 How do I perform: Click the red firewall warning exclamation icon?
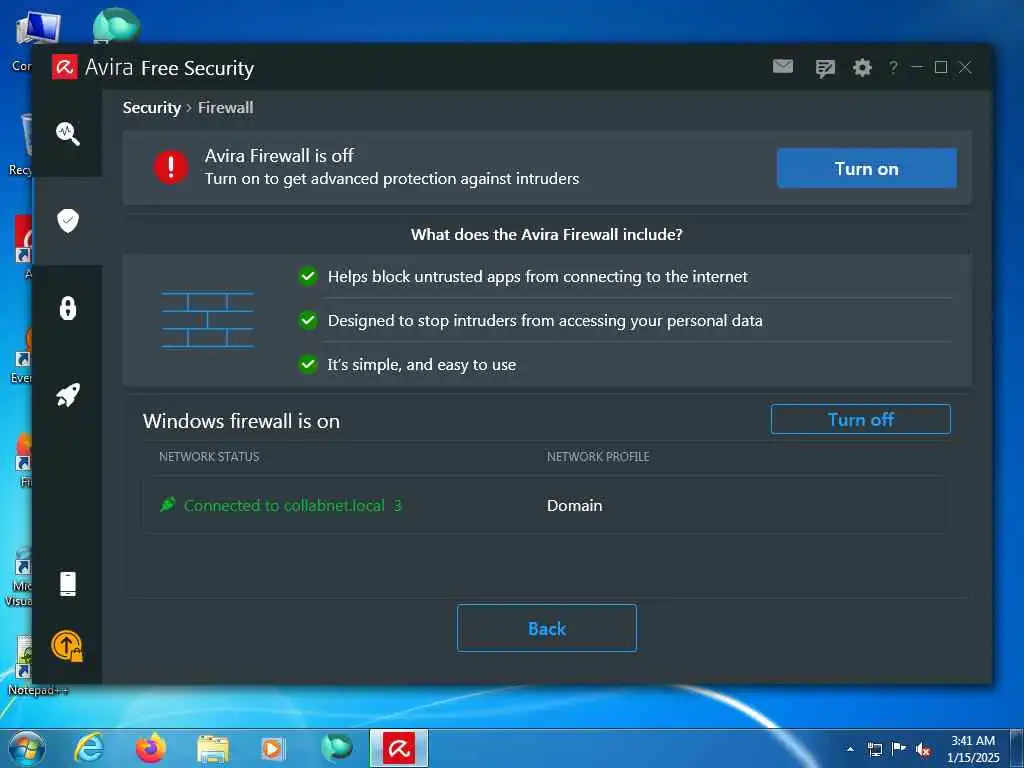[x=170, y=167]
